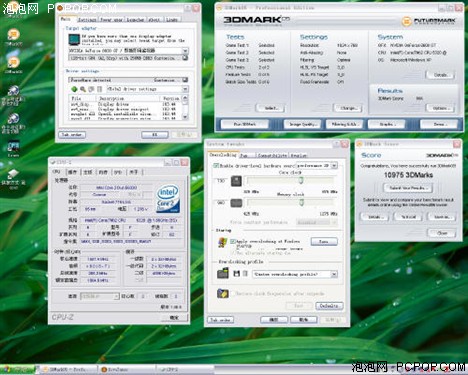Save the overclocking profile with the floppy icon
Screen dimensions: 468x375
236,274
